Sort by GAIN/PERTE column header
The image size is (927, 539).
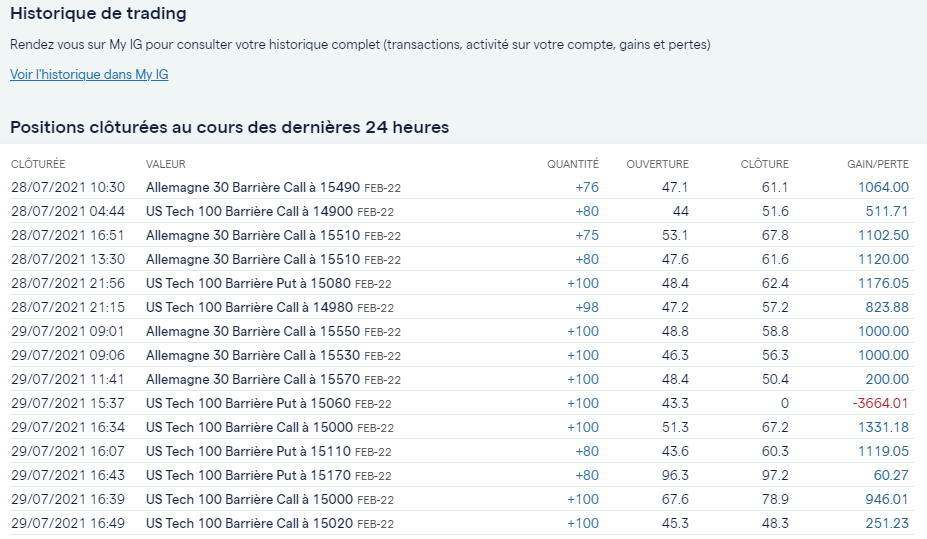(877, 164)
